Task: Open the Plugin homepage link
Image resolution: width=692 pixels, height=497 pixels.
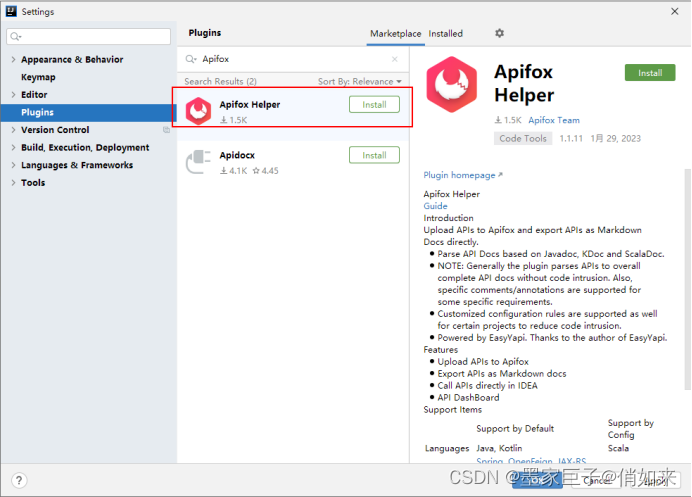Action: pyautogui.click(x=463, y=175)
